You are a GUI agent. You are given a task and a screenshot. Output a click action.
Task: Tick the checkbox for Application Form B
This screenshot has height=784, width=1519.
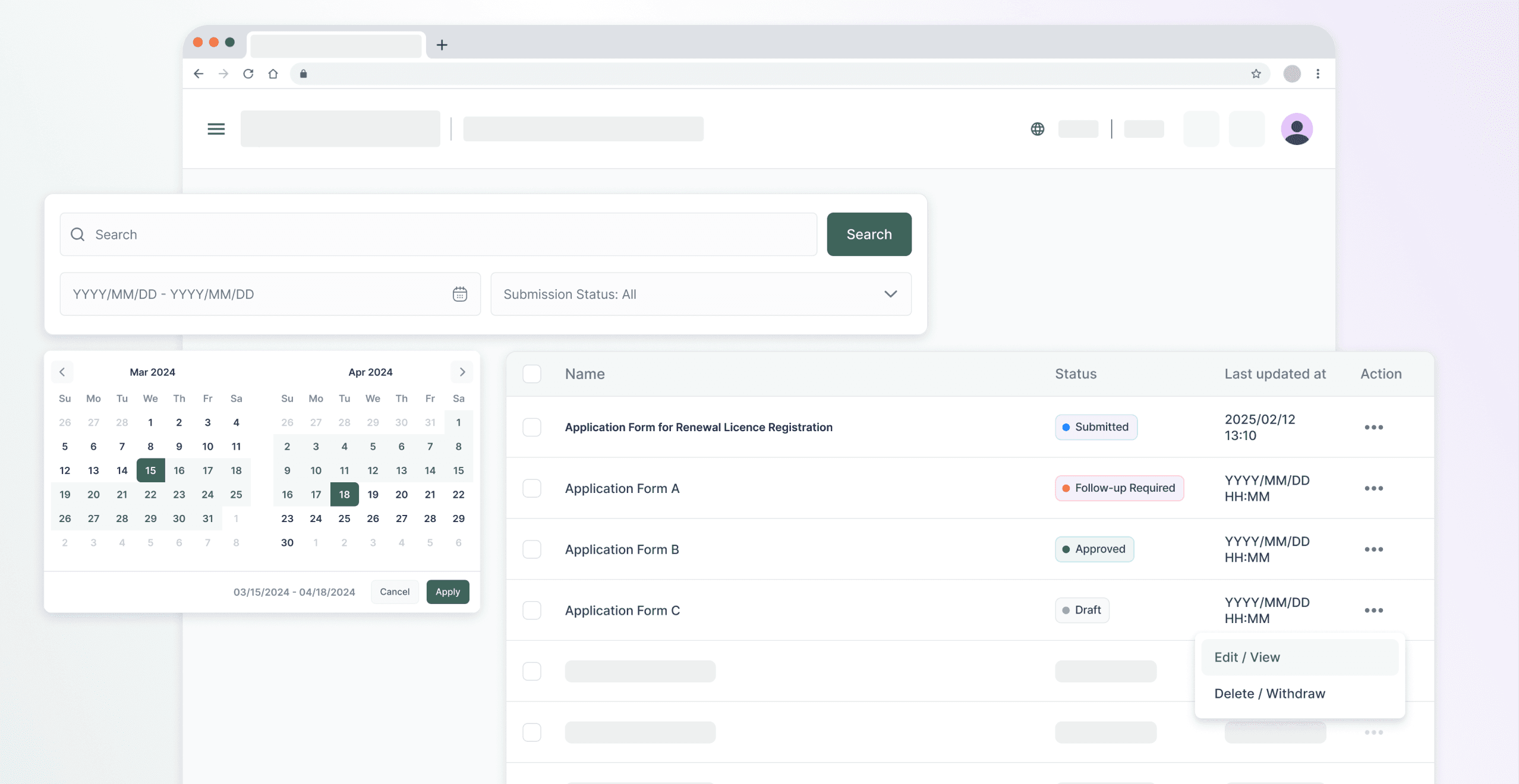click(531, 549)
